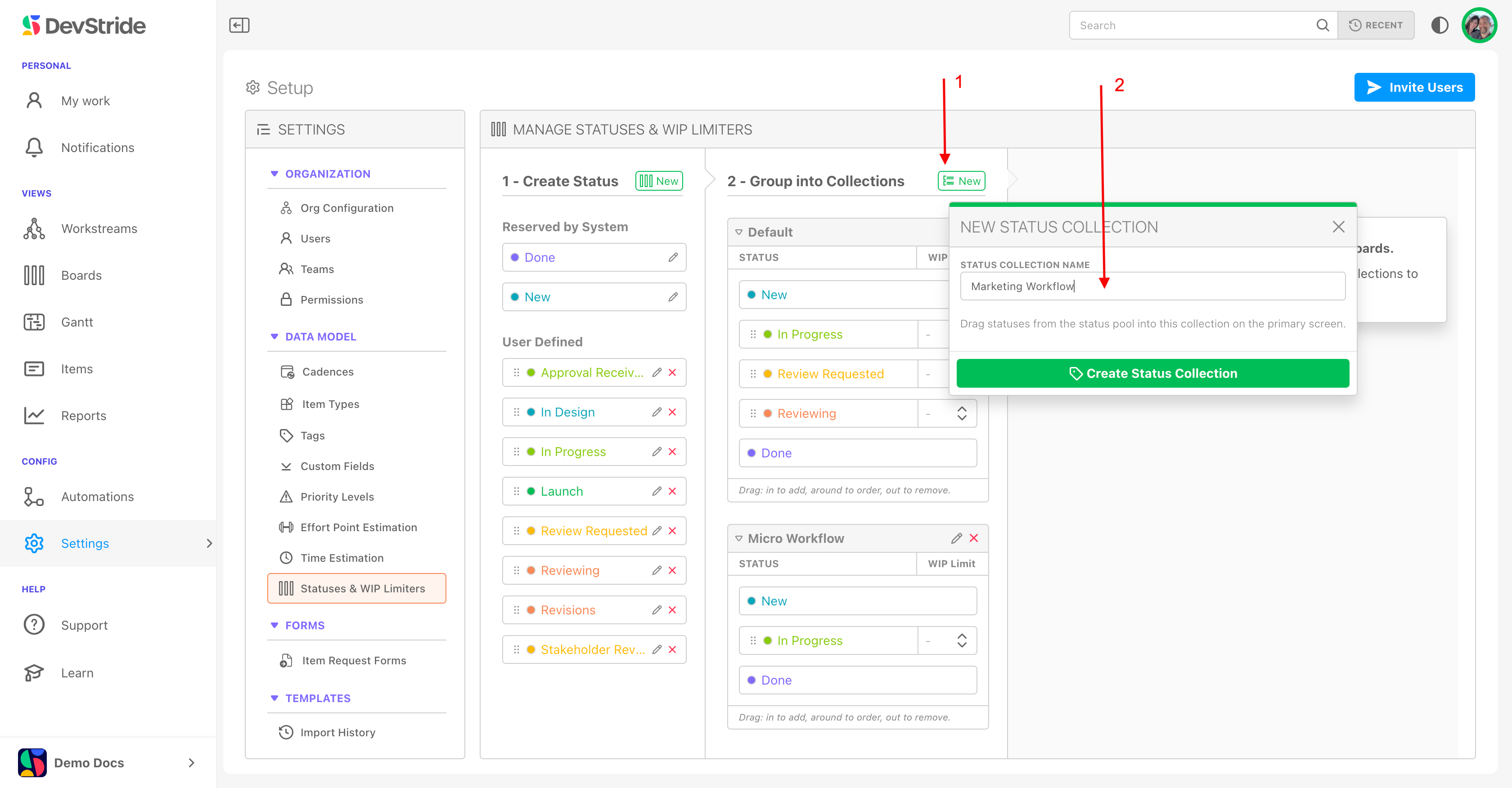Click the drag handle on In Design status
Viewport: 1512px width, 788px height.
click(x=517, y=412)
